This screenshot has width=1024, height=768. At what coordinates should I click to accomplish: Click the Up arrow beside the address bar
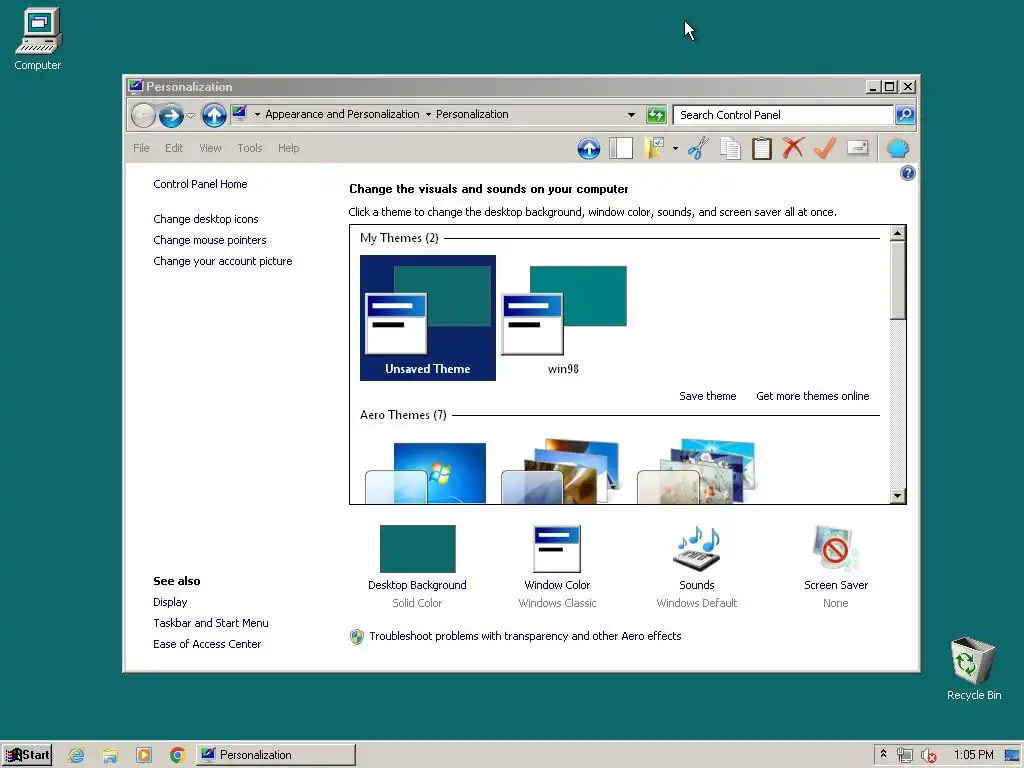tap(214, 116)
